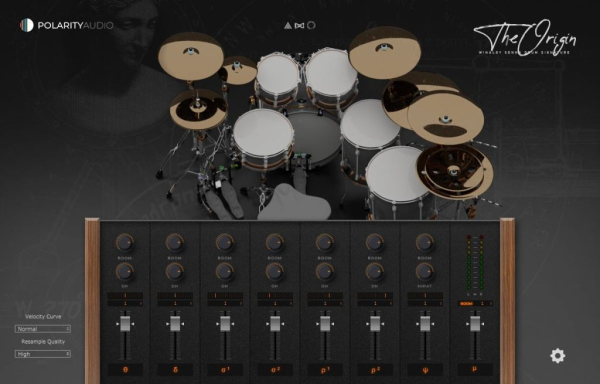Click the OH knob on ρ² channel
The width and height of the screenshot is (600, 384).
click(x=375, y=272)
